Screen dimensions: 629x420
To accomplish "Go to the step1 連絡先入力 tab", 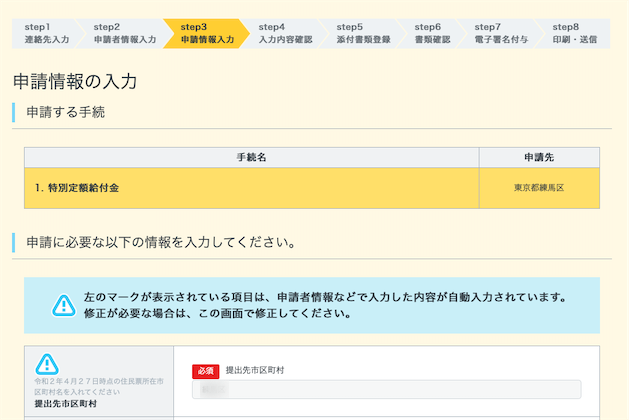I will tap(46, 33).
